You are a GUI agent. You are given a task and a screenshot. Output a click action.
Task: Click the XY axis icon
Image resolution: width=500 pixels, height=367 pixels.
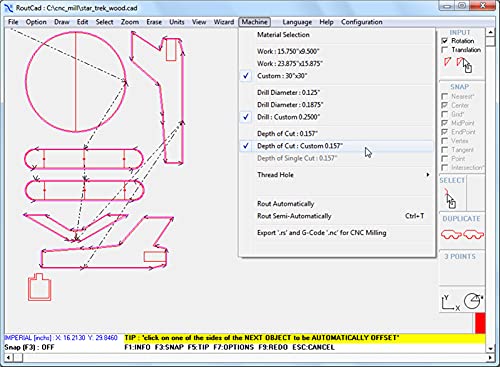[450, 303]
